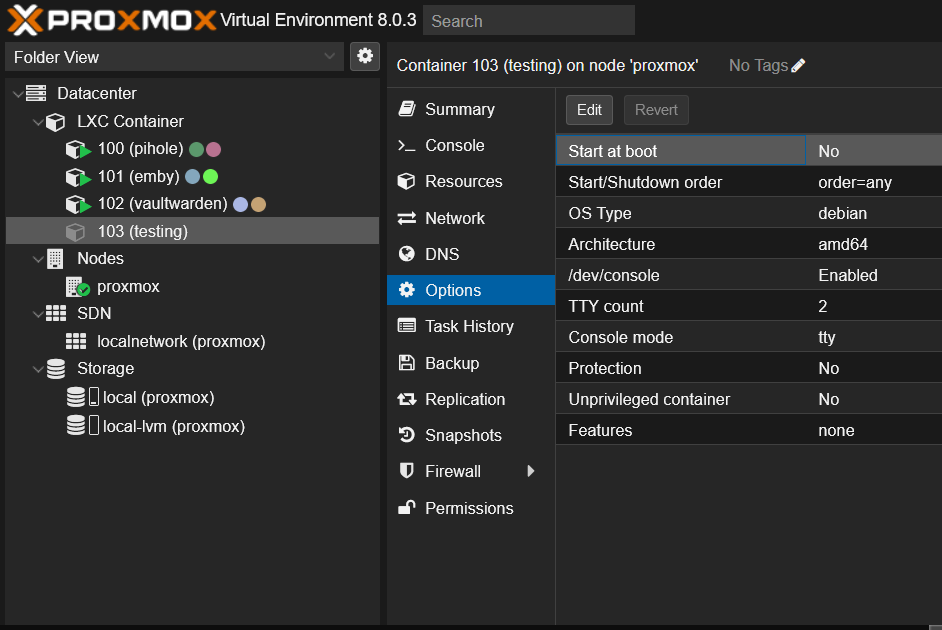The image size is (942, 630).
Task: Click the pencil next to No Tags
Action: [x=799, y=64]
